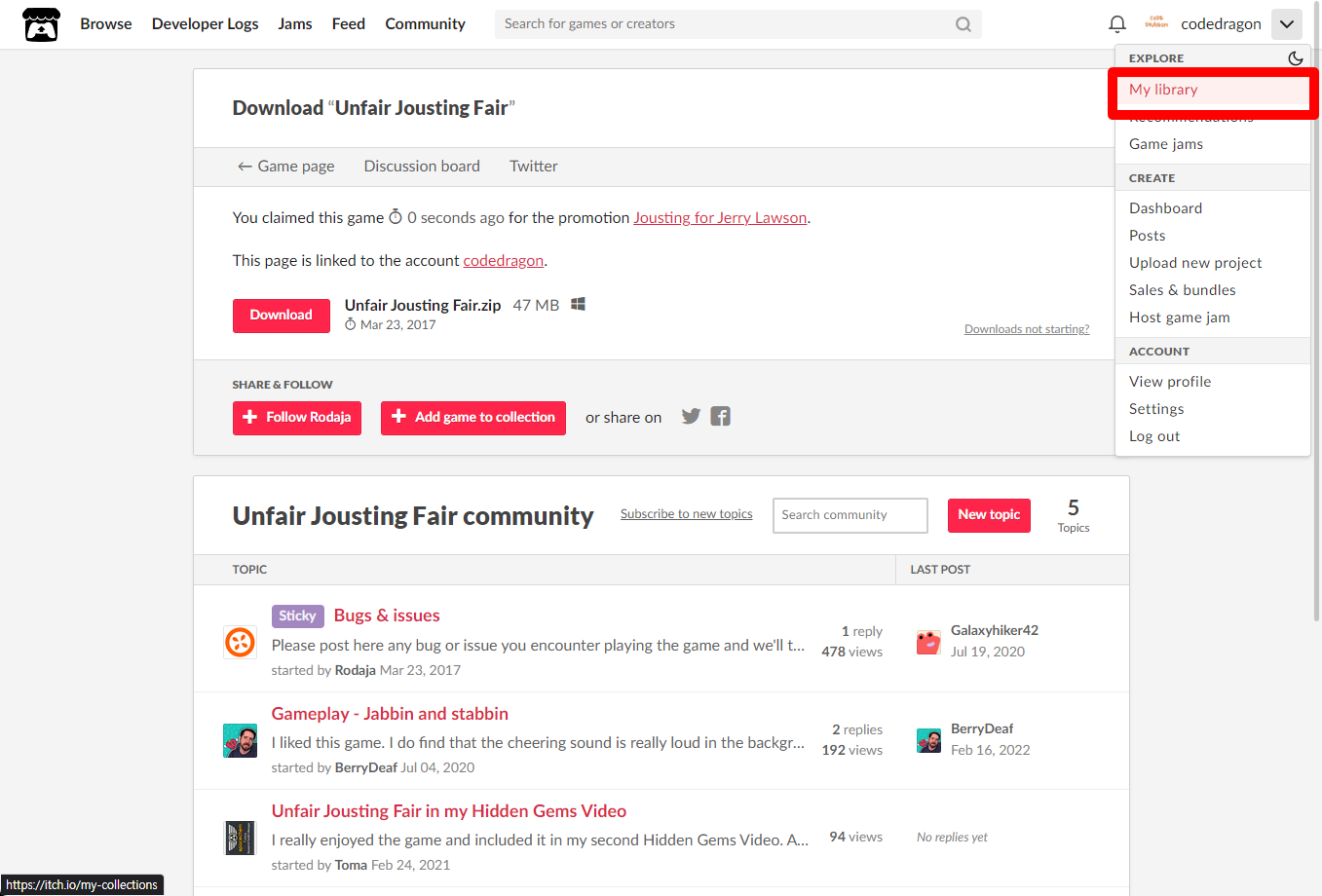
Task: Toggle dark mode moon icon
Action: [x=1295, y=58]
